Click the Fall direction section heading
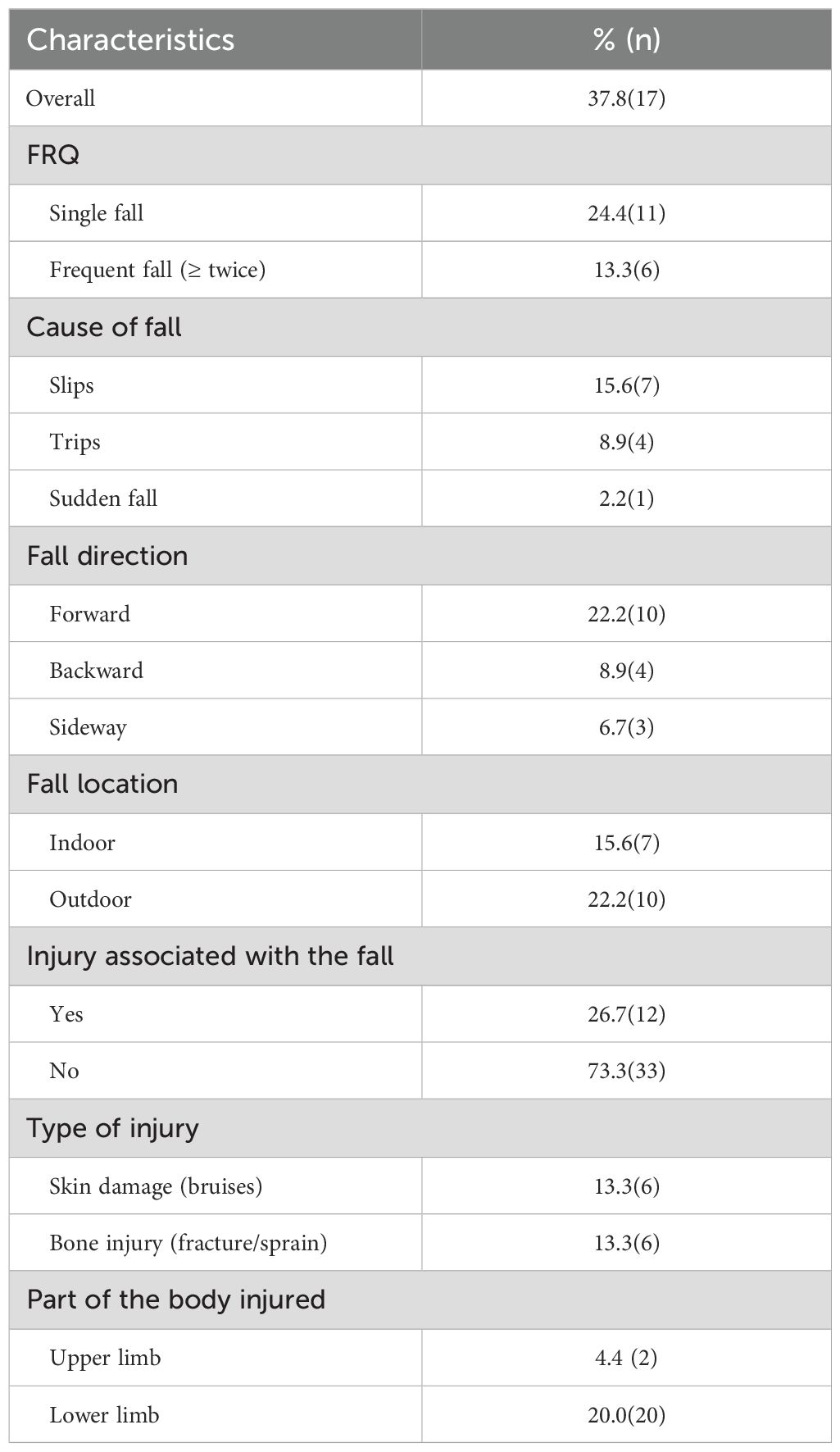This screenshot has height=1452, width=840. [107, 556]
